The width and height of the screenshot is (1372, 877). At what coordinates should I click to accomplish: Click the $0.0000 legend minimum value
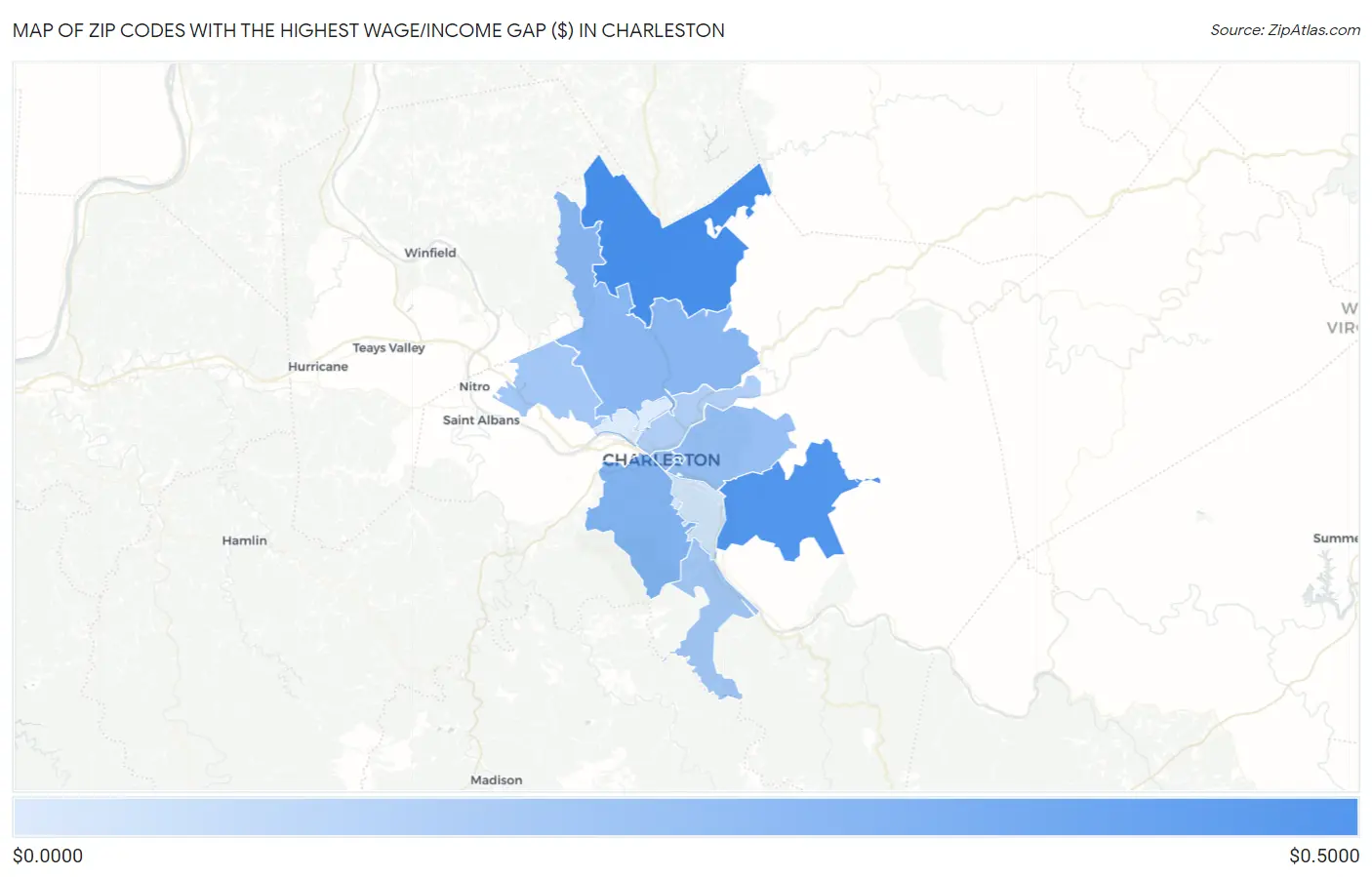coord(48,856)
